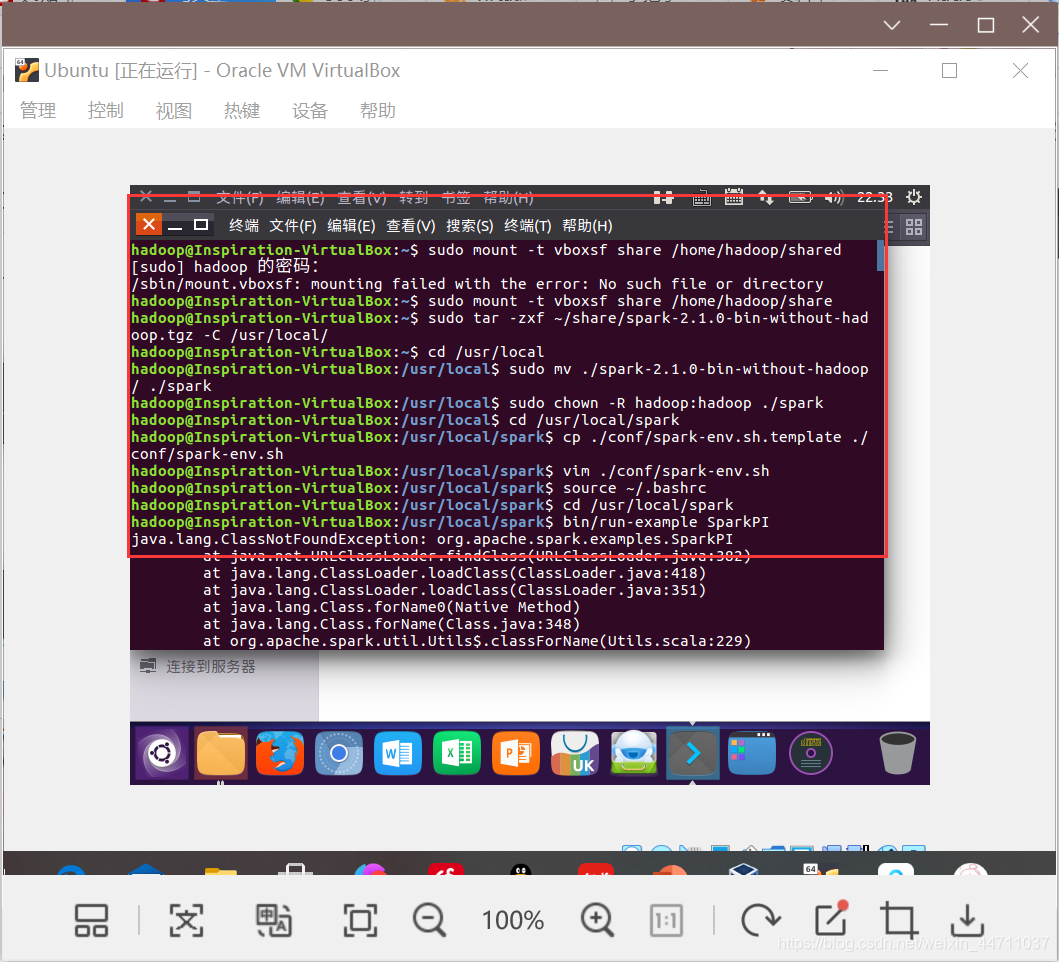Viewport: 1059px width, 962px height.
Task: Open 热键 menu in VirtualBox
Action: [242, 110]
